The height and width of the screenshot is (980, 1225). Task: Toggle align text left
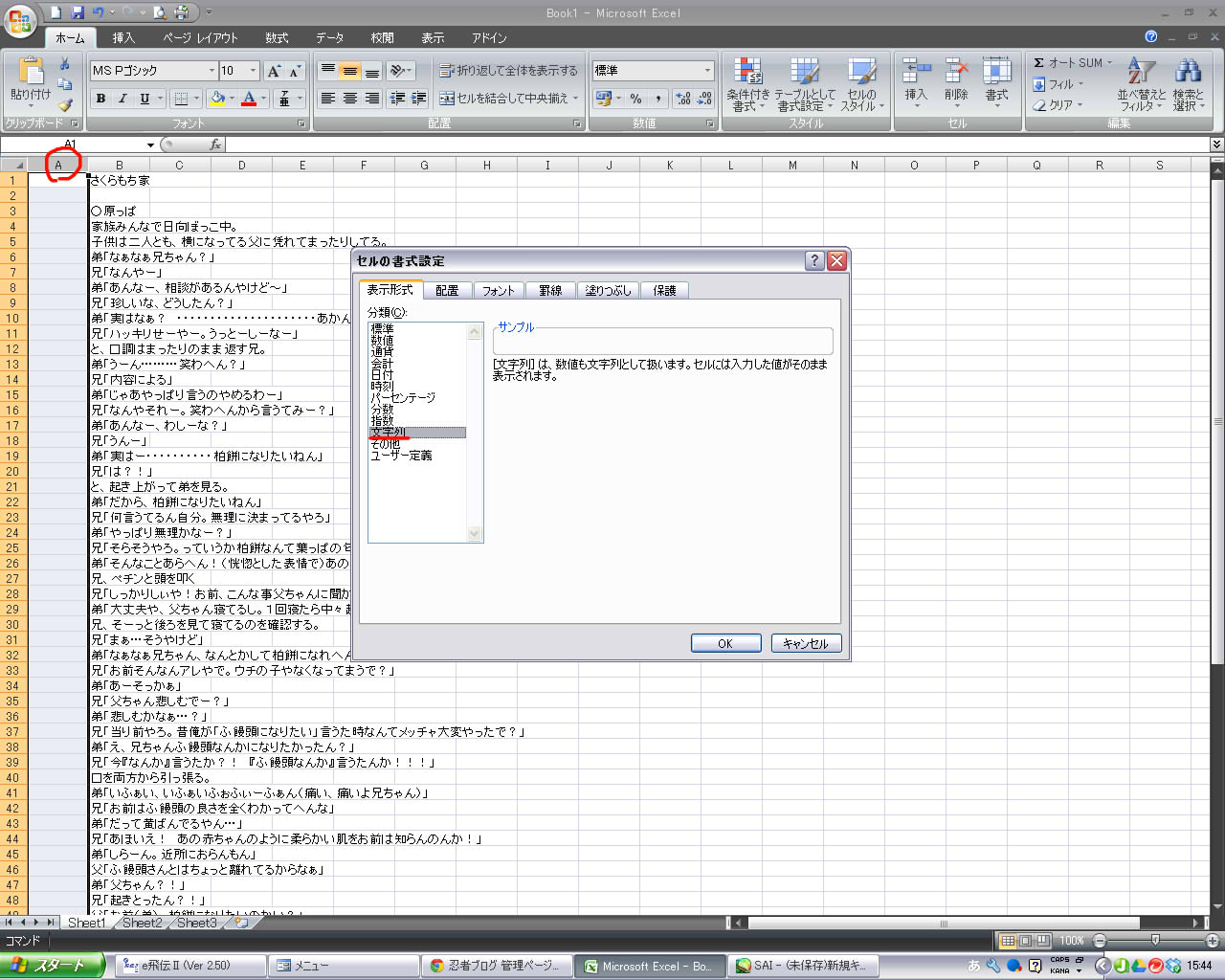(x=328, y=99)
